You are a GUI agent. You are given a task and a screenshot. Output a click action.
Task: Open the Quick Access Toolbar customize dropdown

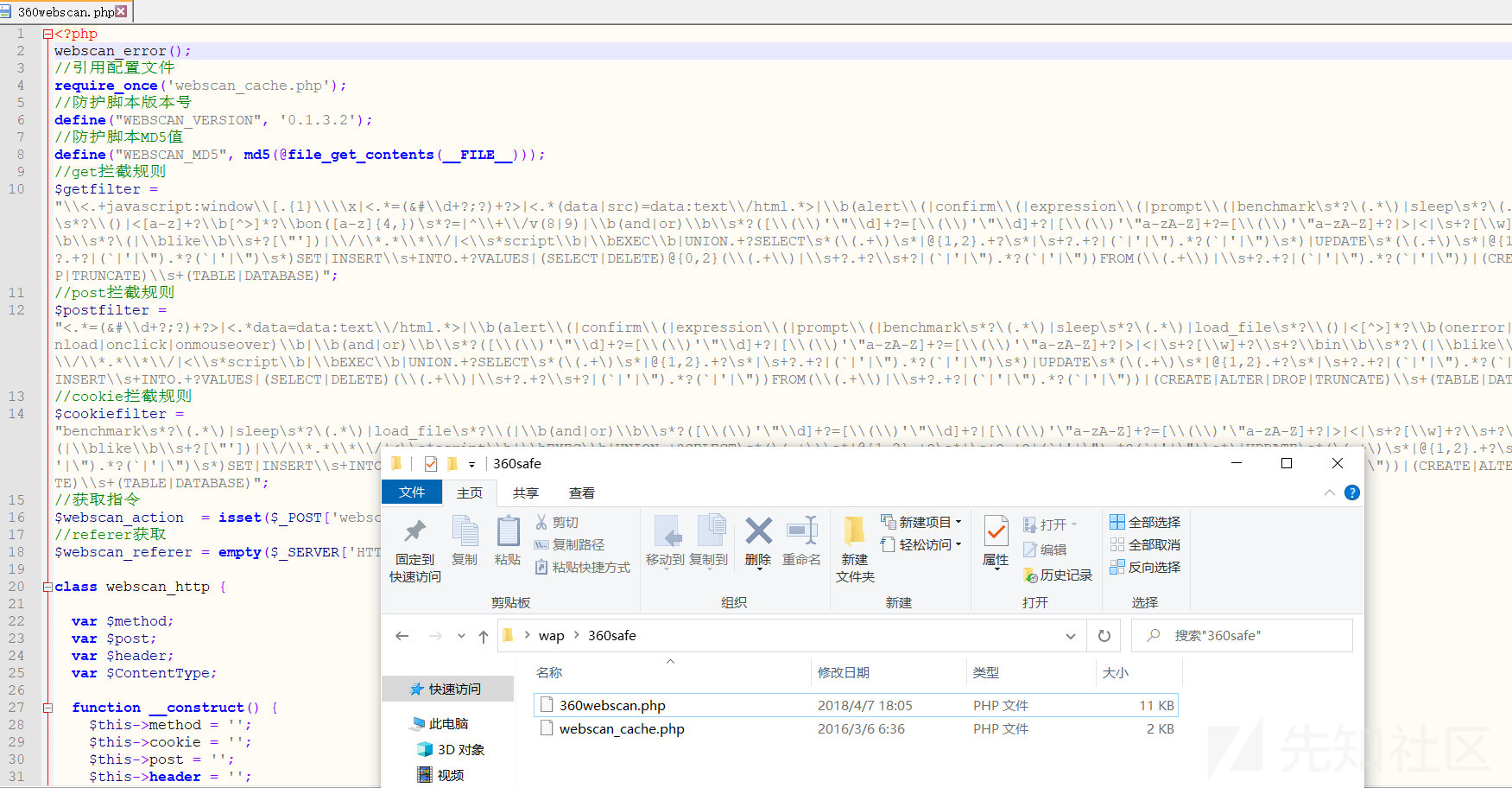pos(471,465)
